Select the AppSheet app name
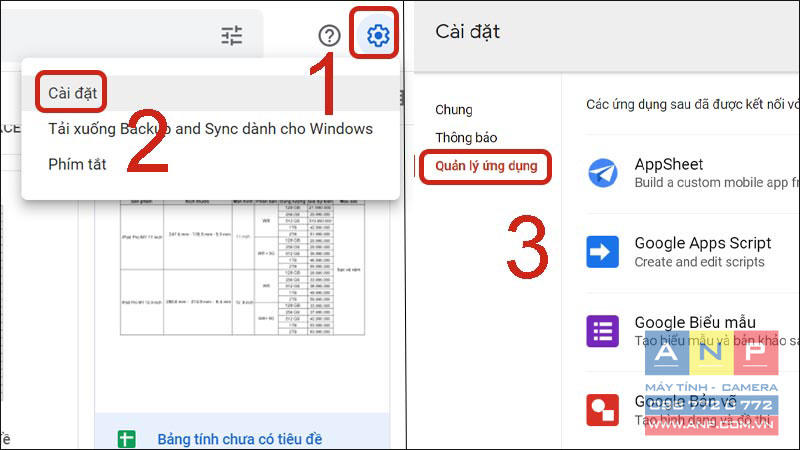The height and width of the screenshot is (450, 800). [x=668, y=164]
